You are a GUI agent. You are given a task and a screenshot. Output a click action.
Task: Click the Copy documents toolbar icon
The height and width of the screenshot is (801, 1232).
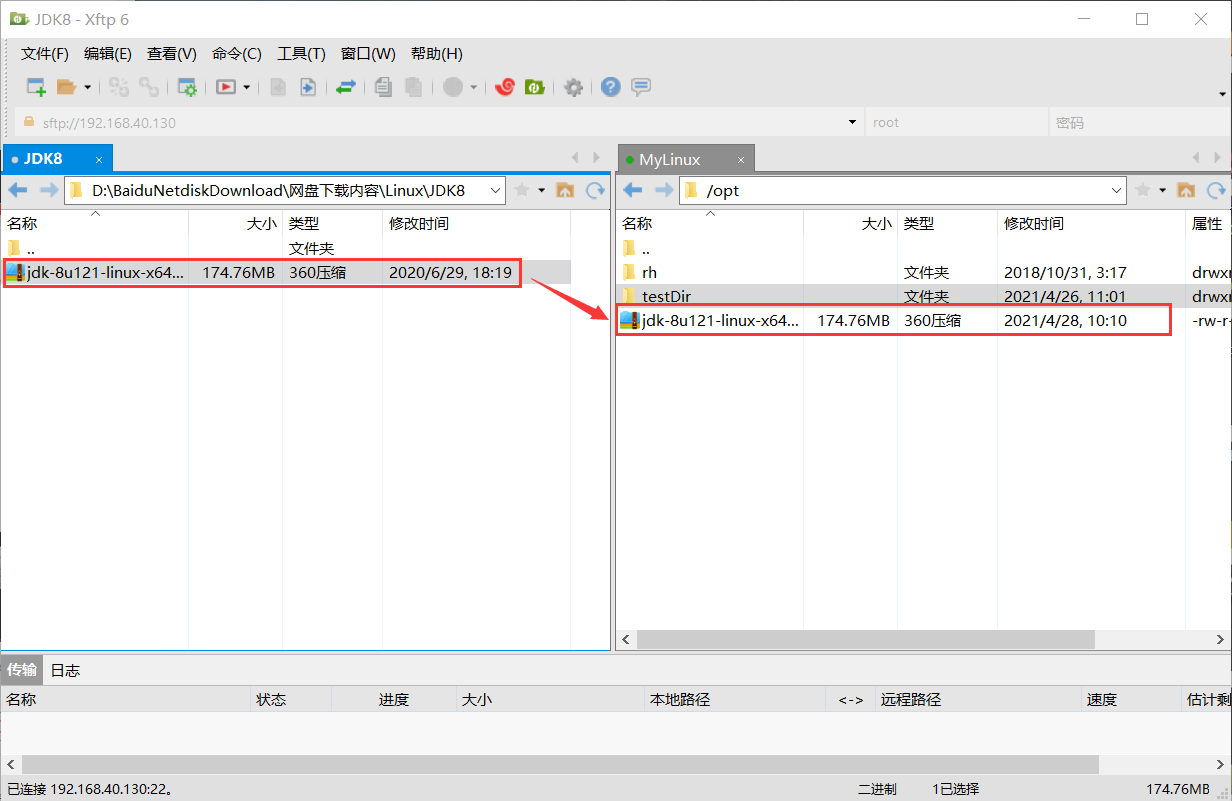[383, 87]
